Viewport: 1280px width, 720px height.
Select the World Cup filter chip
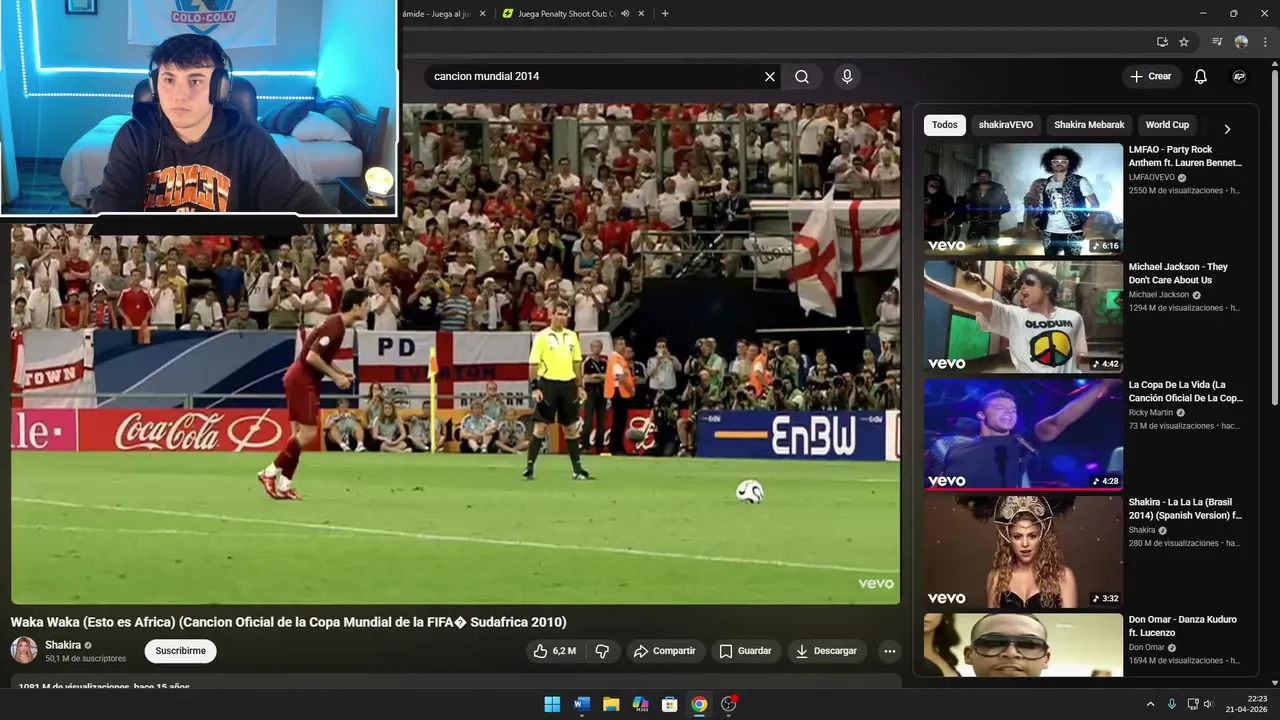tap(1167, 125)
